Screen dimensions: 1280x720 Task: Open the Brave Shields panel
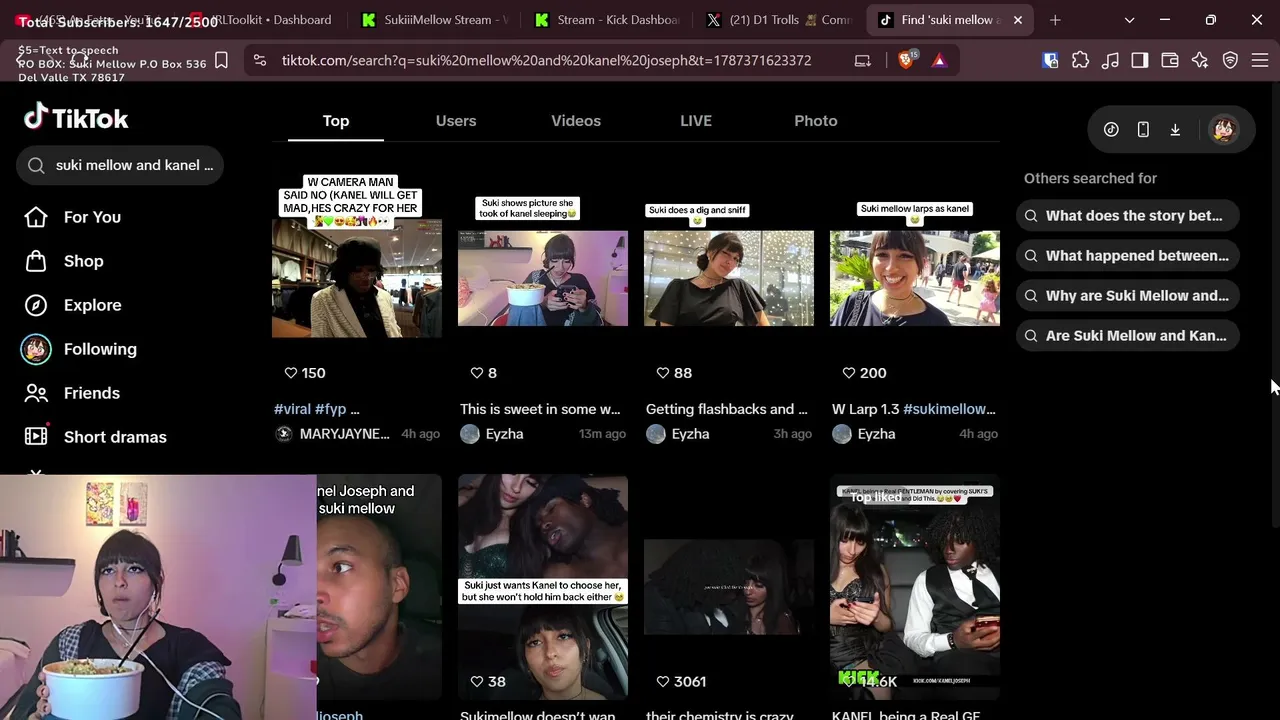[906, 60]
